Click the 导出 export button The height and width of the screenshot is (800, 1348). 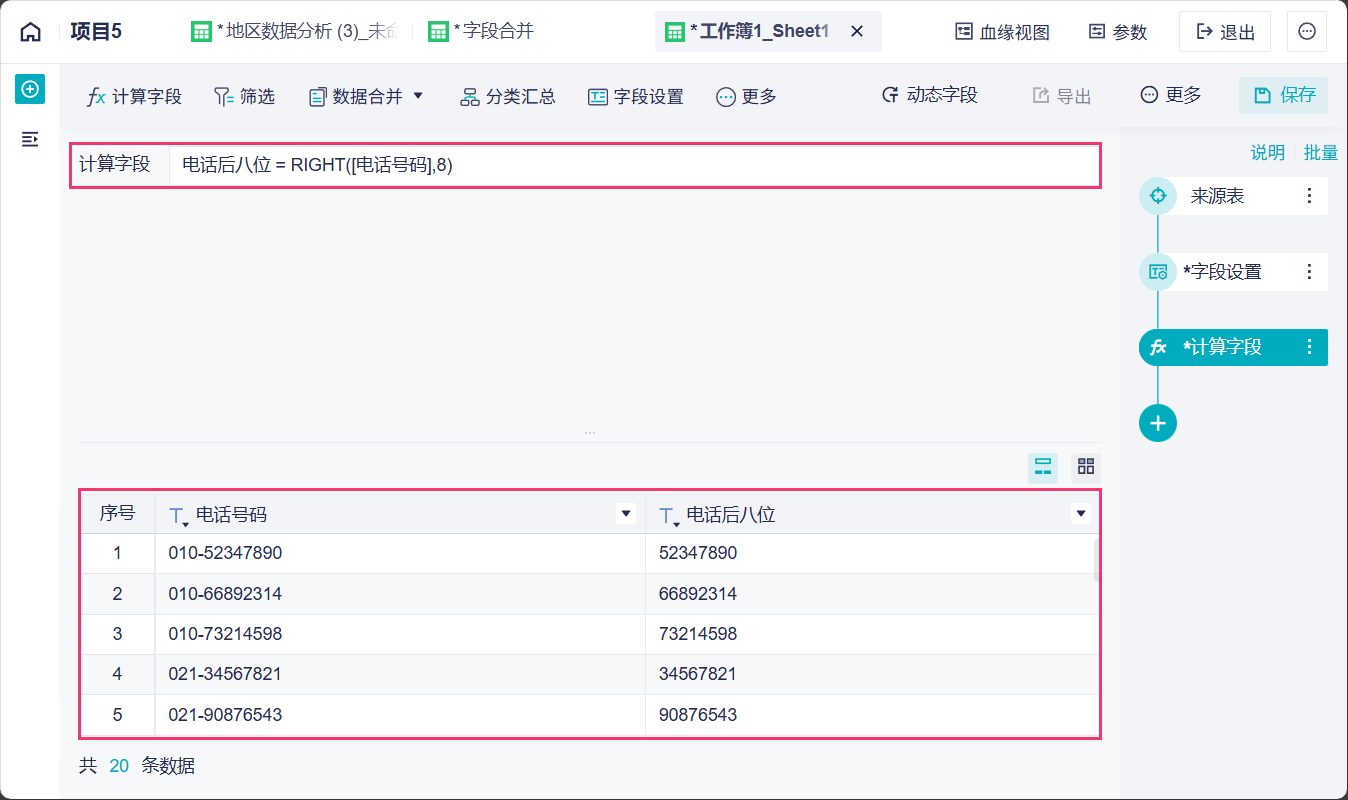pos(1062,96)
